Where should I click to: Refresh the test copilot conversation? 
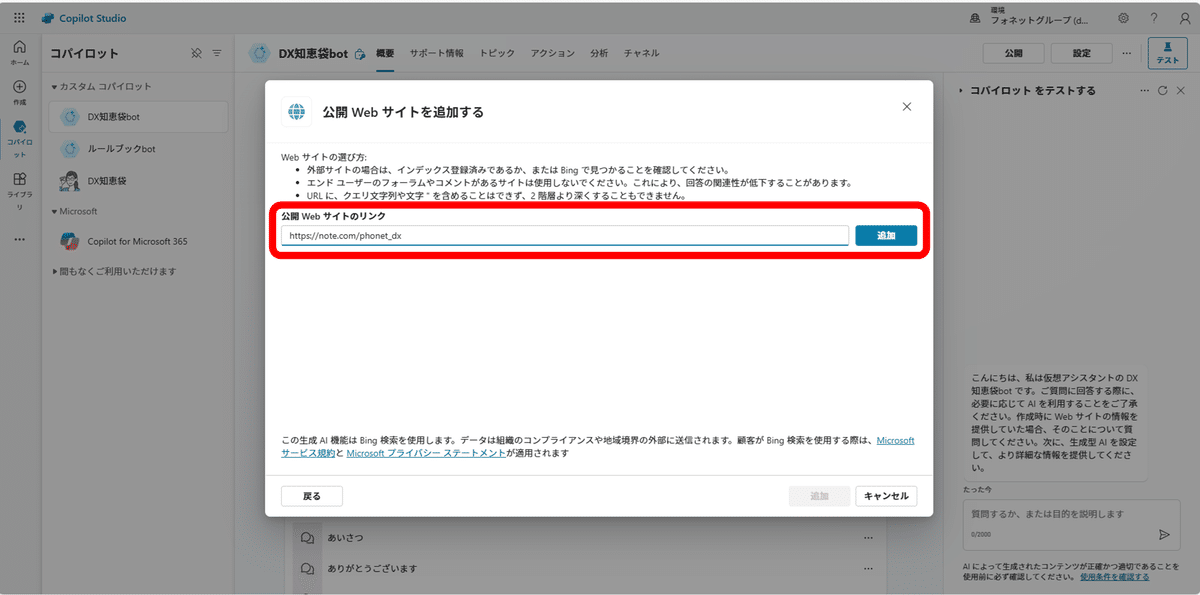tap(1162, 90)
